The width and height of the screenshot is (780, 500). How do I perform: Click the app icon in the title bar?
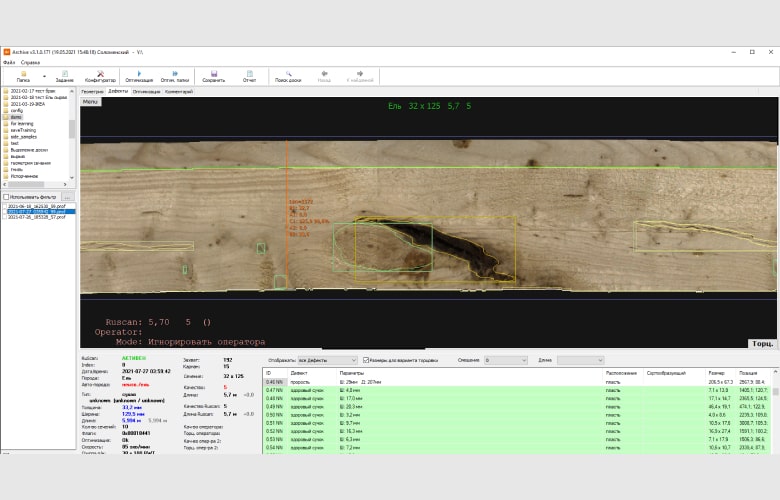click(x=7, y=52)
